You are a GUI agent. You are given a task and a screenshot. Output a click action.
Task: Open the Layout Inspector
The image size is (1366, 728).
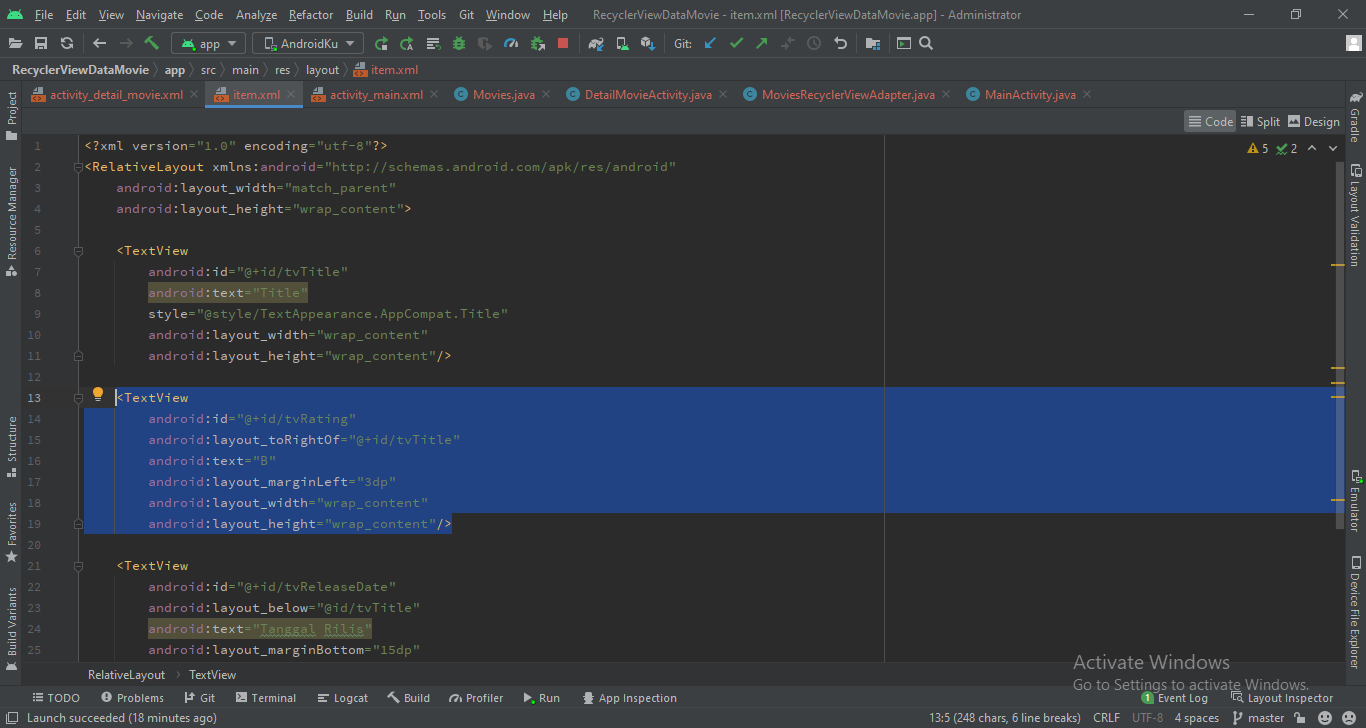pos(1282,698)
